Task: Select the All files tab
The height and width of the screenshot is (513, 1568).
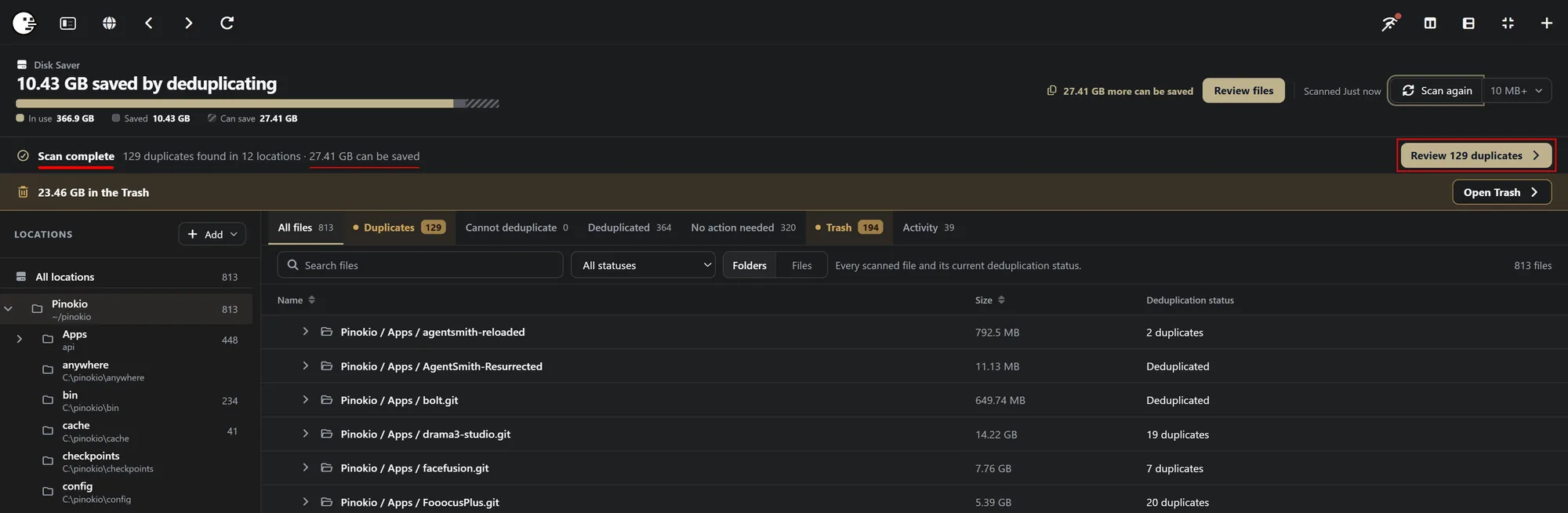Action: coord(306,227)
